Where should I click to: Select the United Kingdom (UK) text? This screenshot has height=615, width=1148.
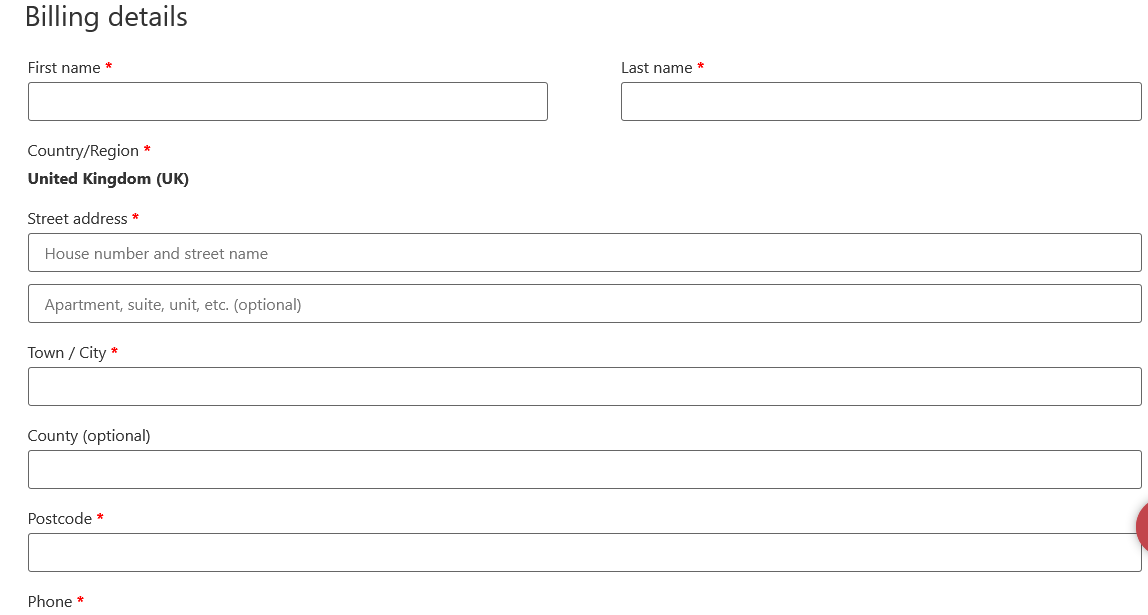click(108, 179)
